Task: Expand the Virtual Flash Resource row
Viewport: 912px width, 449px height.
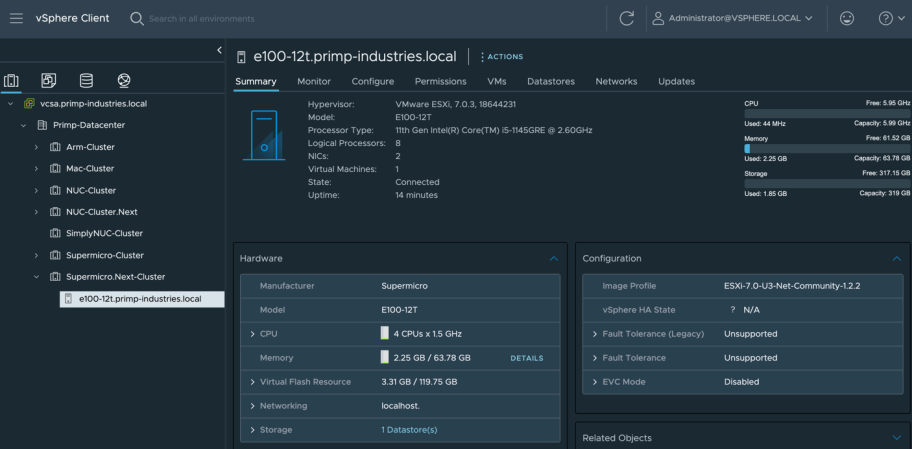Action: 252,382
